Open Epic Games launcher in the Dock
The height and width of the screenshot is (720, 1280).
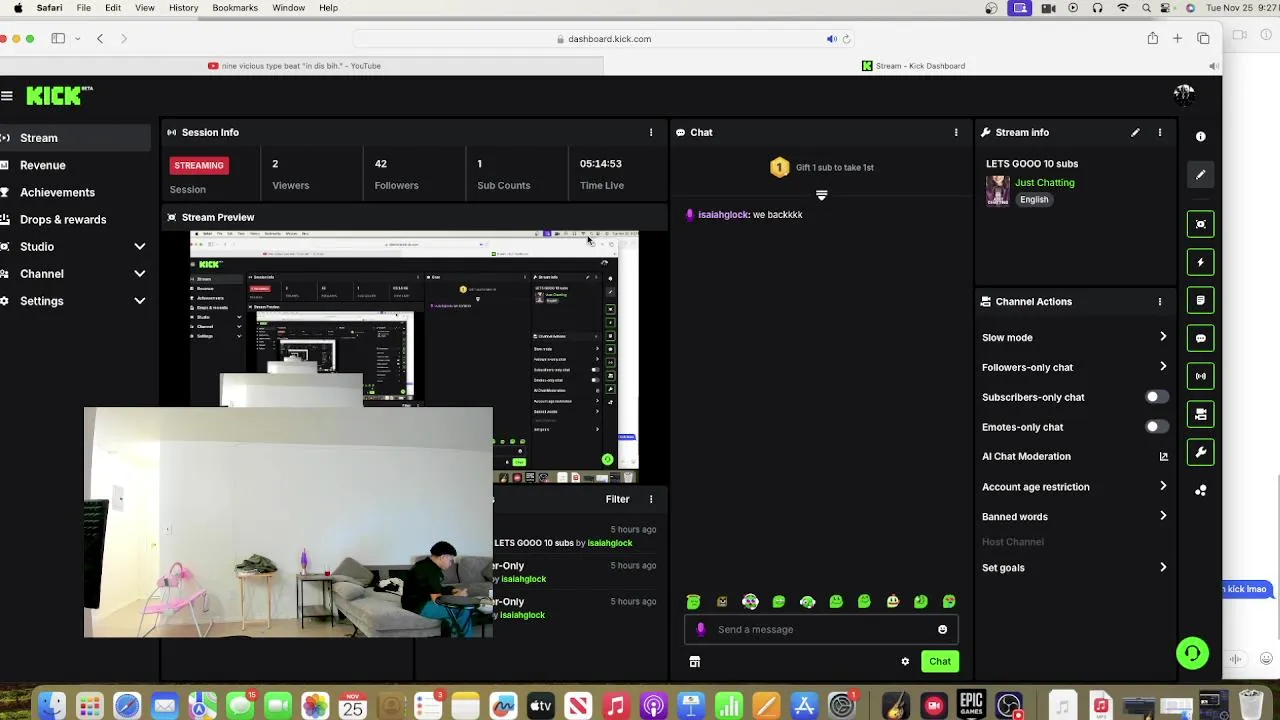(971, 705)
